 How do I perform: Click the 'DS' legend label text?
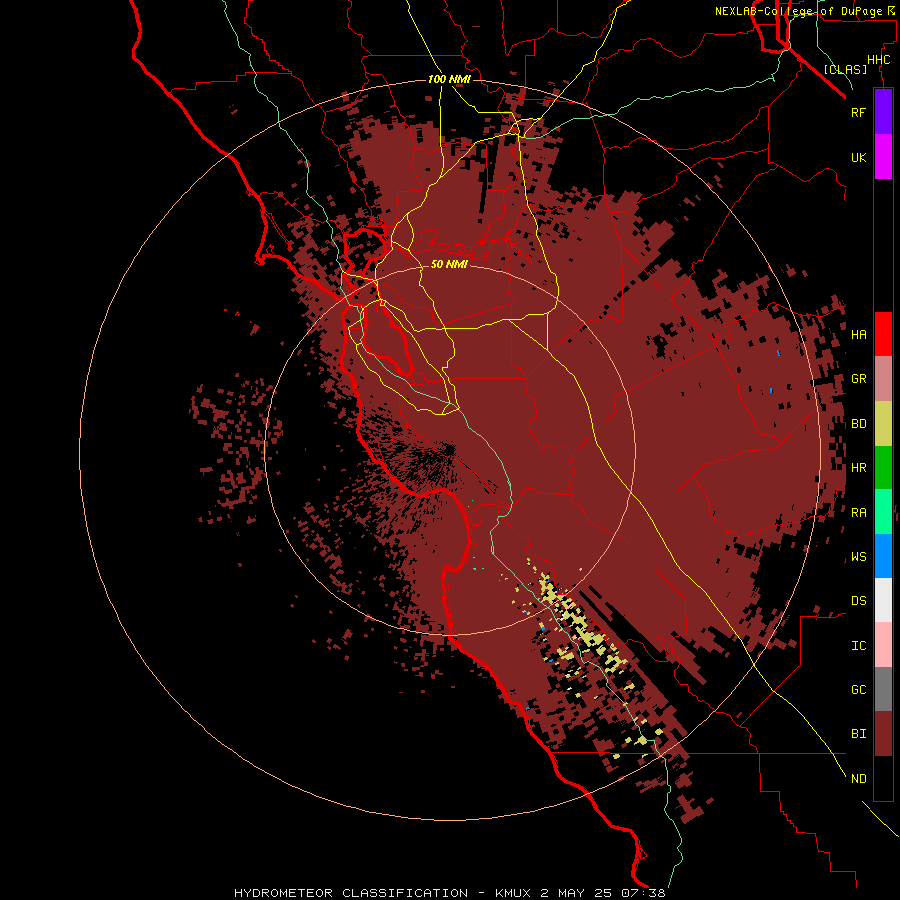[858, 600]
